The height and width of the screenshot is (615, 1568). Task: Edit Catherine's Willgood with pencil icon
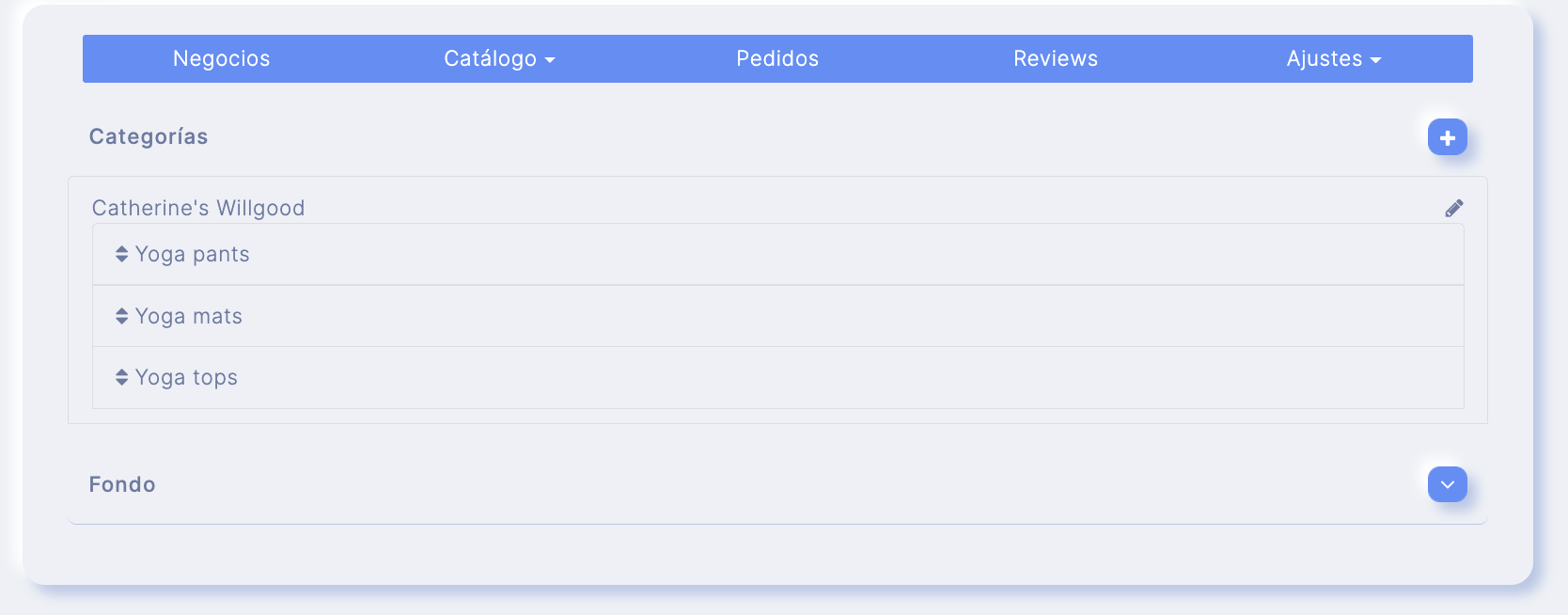(1453, 208)
